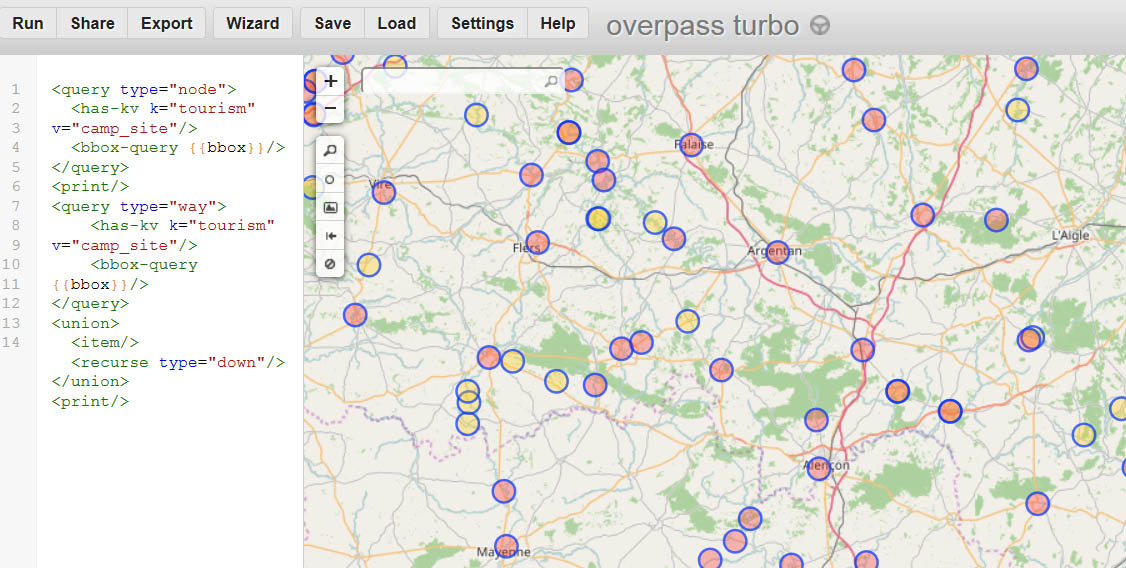Open the Settings dialog
The height and width of the screenshot is (568, 1126).
(482, 23)
